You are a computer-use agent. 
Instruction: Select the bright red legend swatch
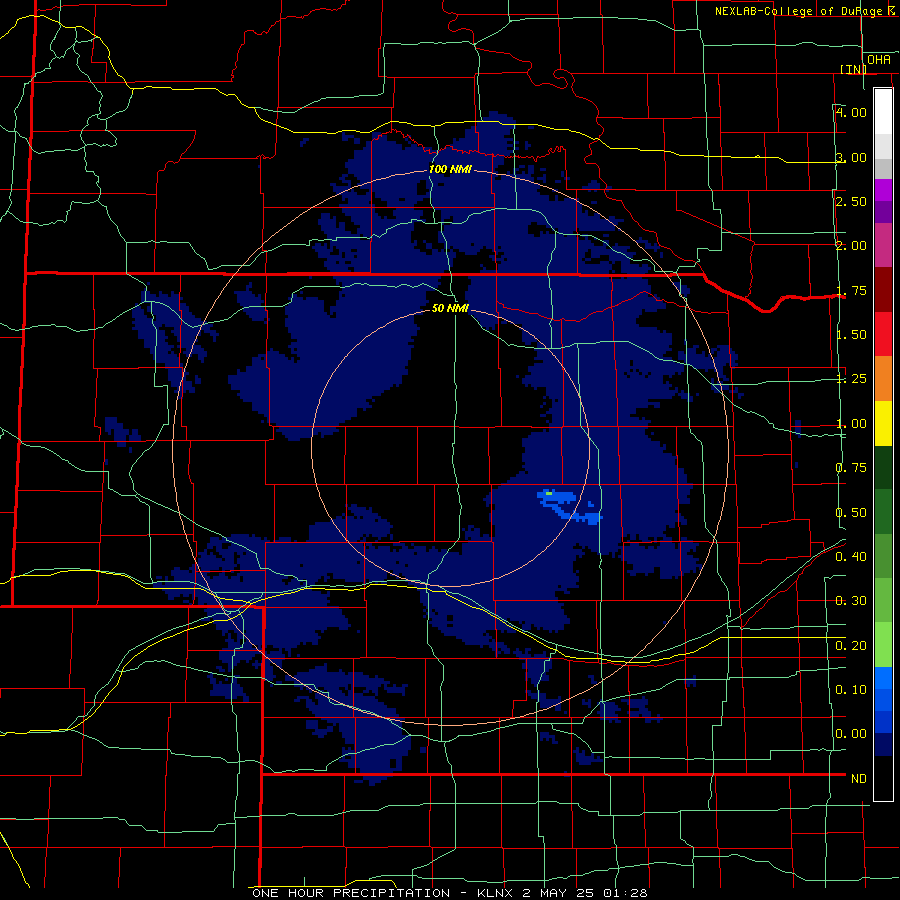coord(883,334)
